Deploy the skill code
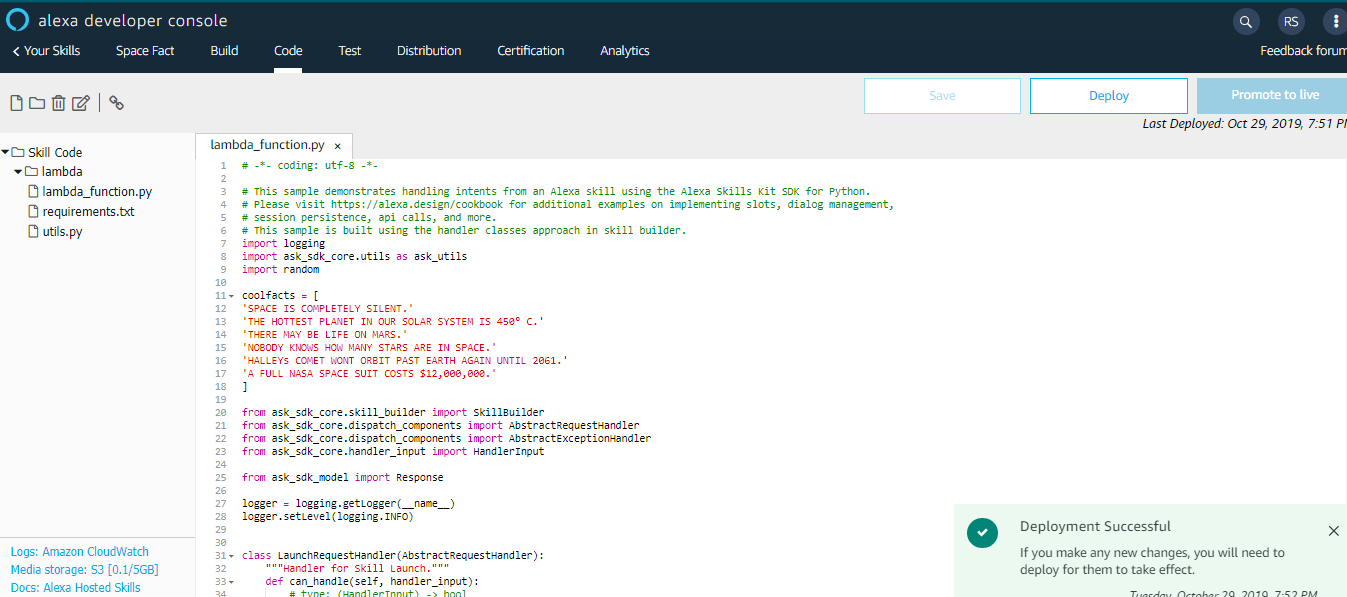This screenshot has width=1347, height=597. pos(1108,95)
